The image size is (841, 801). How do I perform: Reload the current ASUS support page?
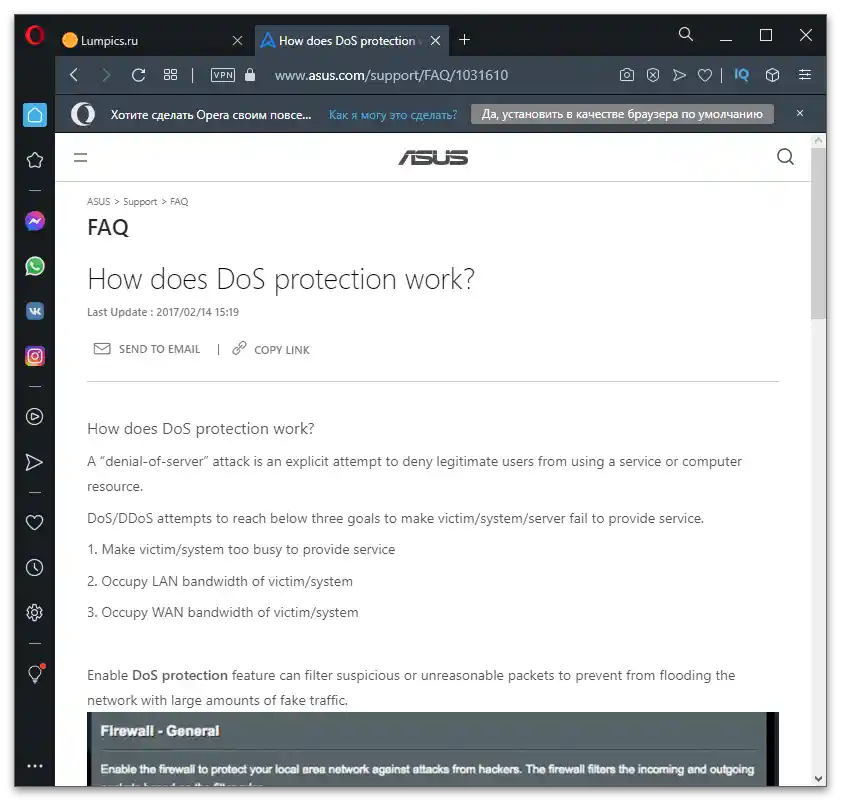point(138,75)
